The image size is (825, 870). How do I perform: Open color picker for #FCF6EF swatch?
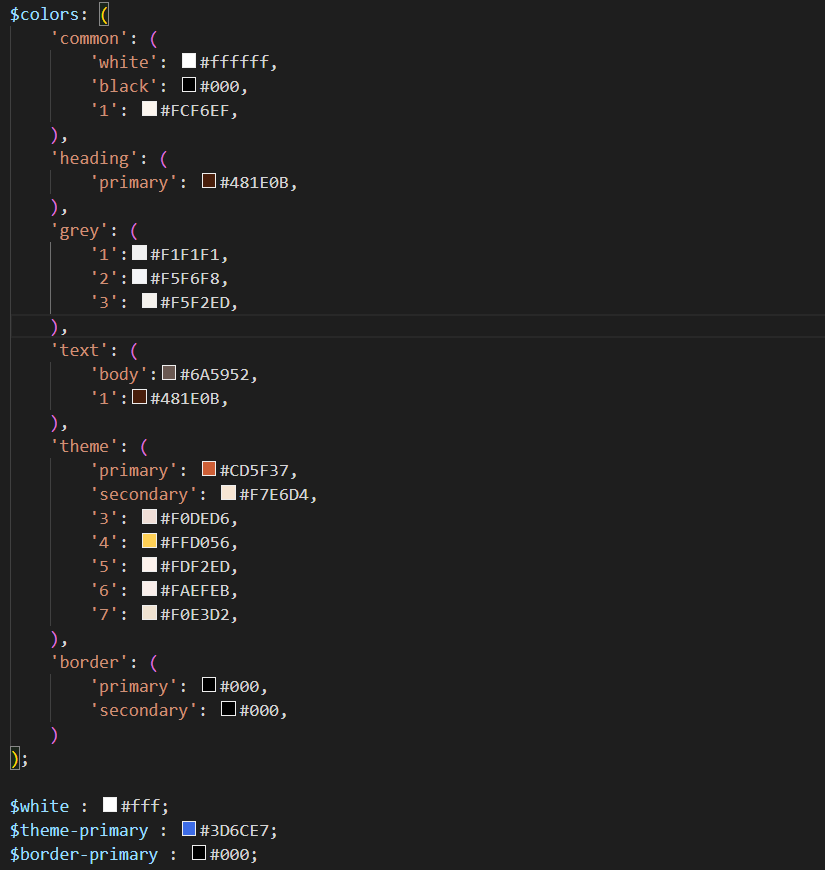click(x=149, y=110)
